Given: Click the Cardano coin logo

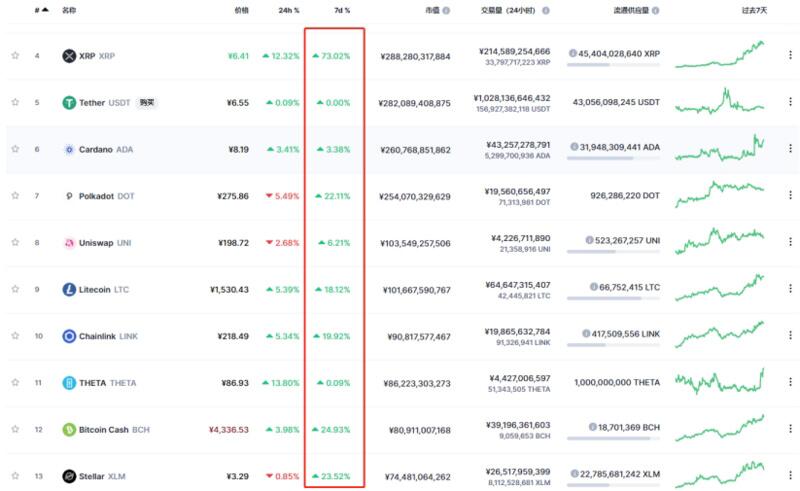Looking at the screenshot, I should coord(69,150).
